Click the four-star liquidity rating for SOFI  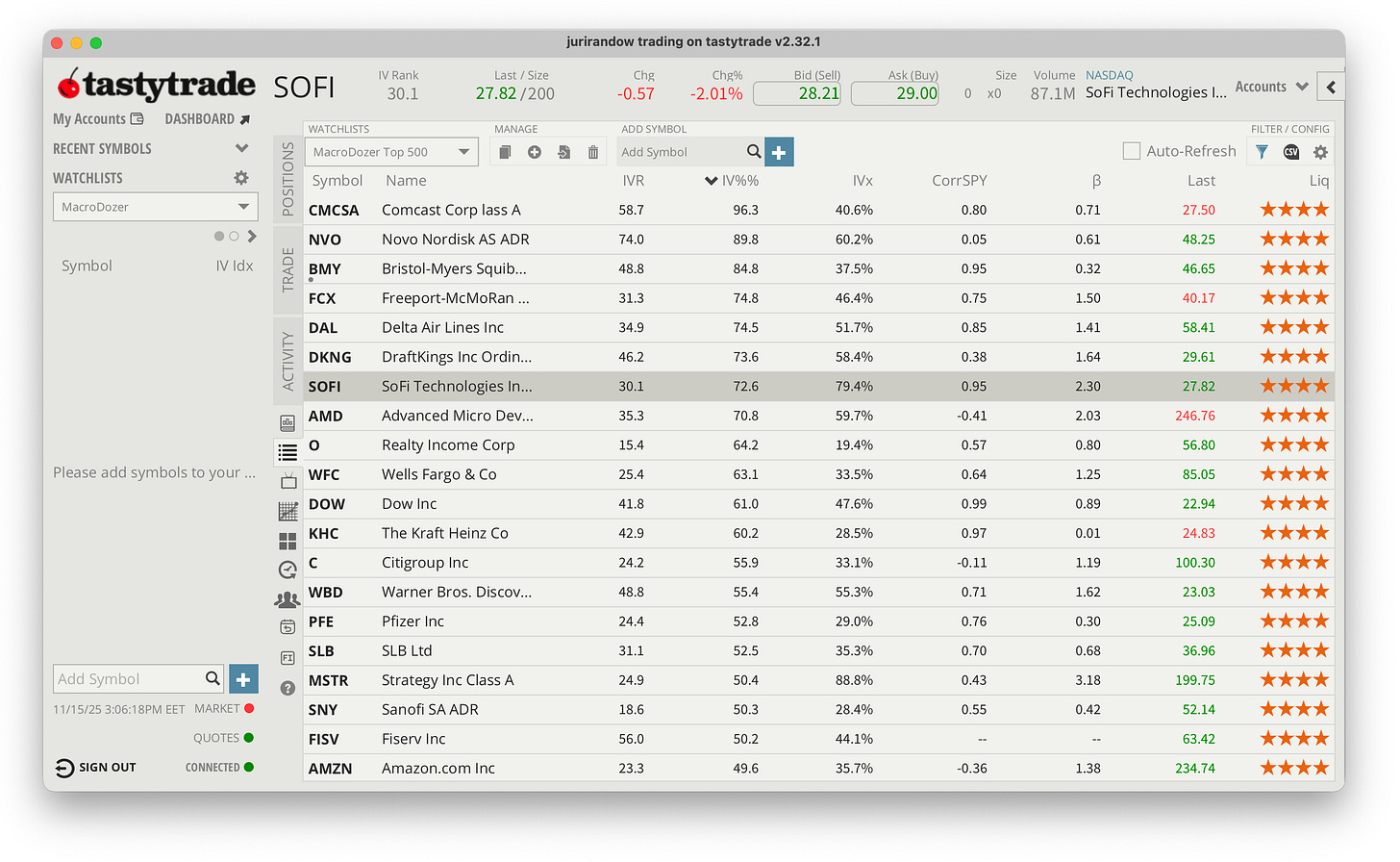[x=1294, y=386]
